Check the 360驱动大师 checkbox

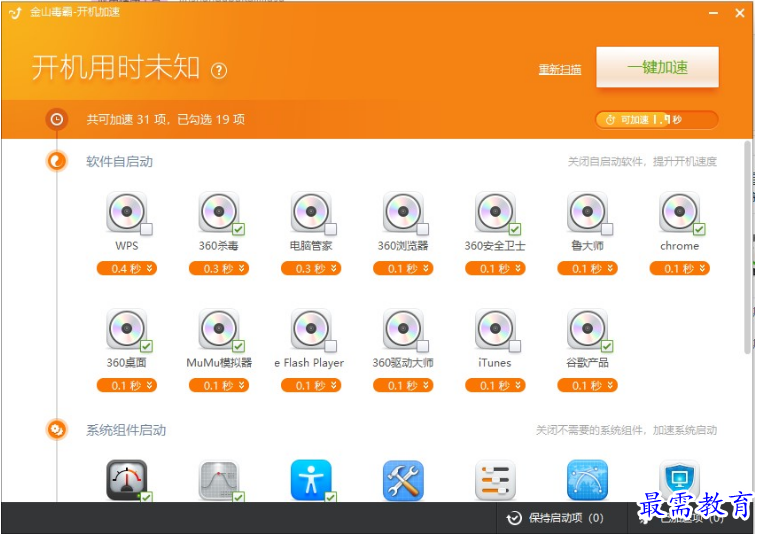423,346
